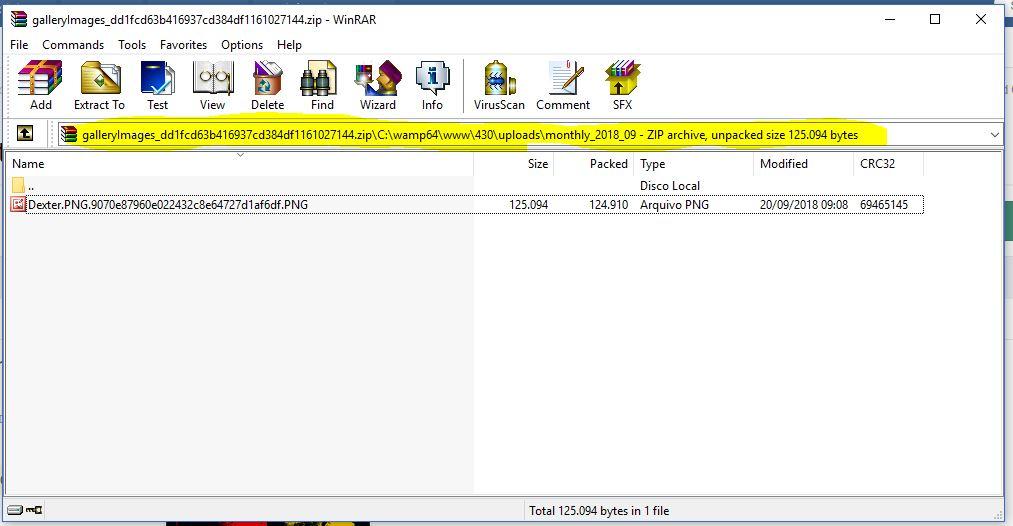1013x526 pixels.
Task: Click the key password status icon
Action: point(34,510)
